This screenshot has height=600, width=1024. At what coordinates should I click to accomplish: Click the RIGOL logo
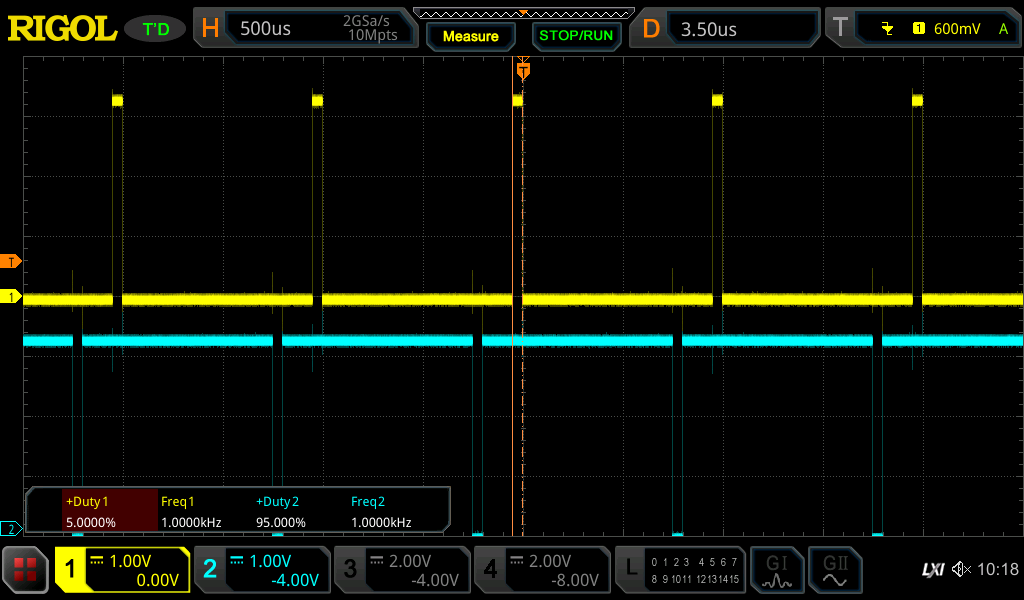63,29
